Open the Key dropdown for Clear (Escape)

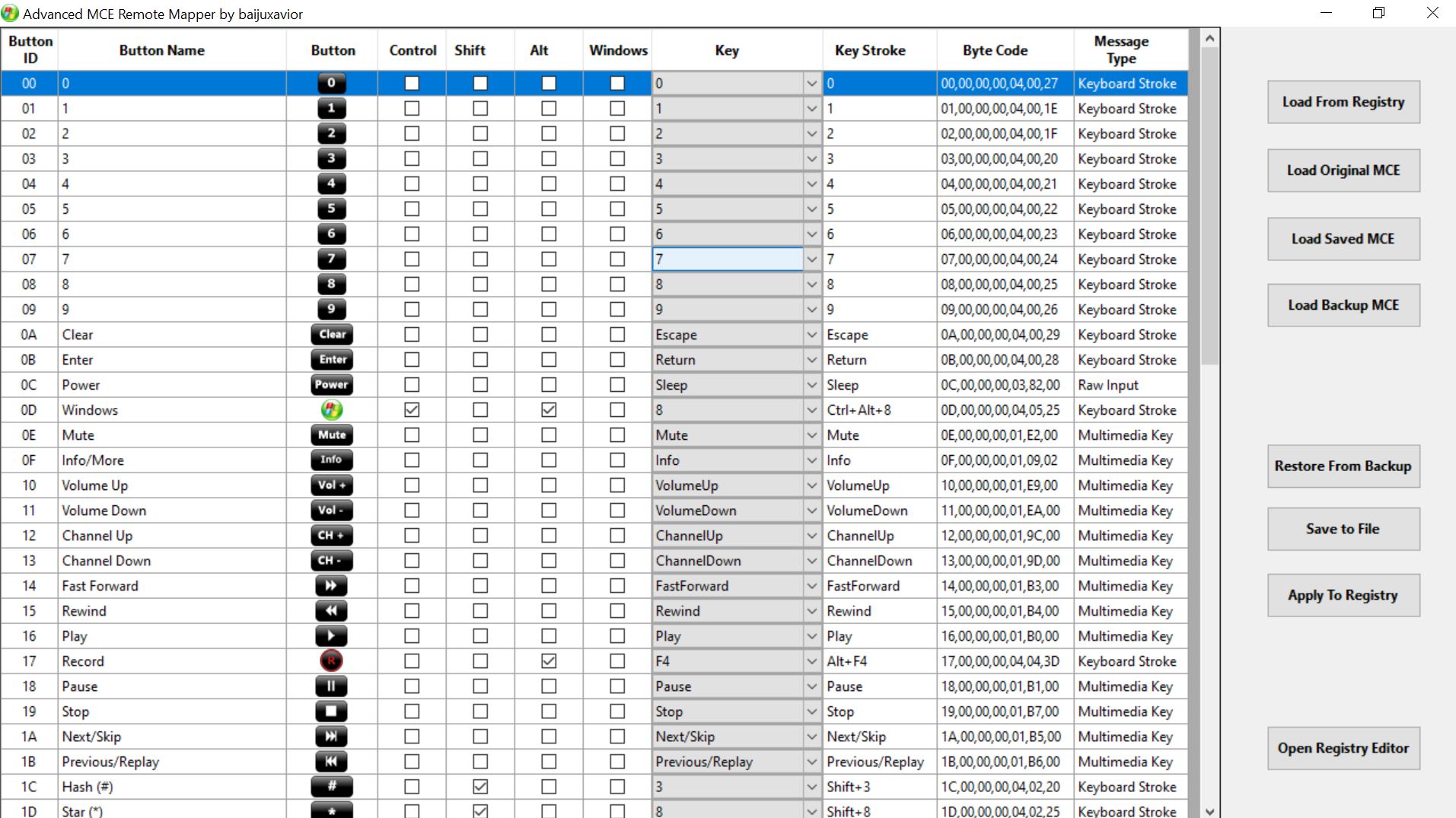(811, 335)
